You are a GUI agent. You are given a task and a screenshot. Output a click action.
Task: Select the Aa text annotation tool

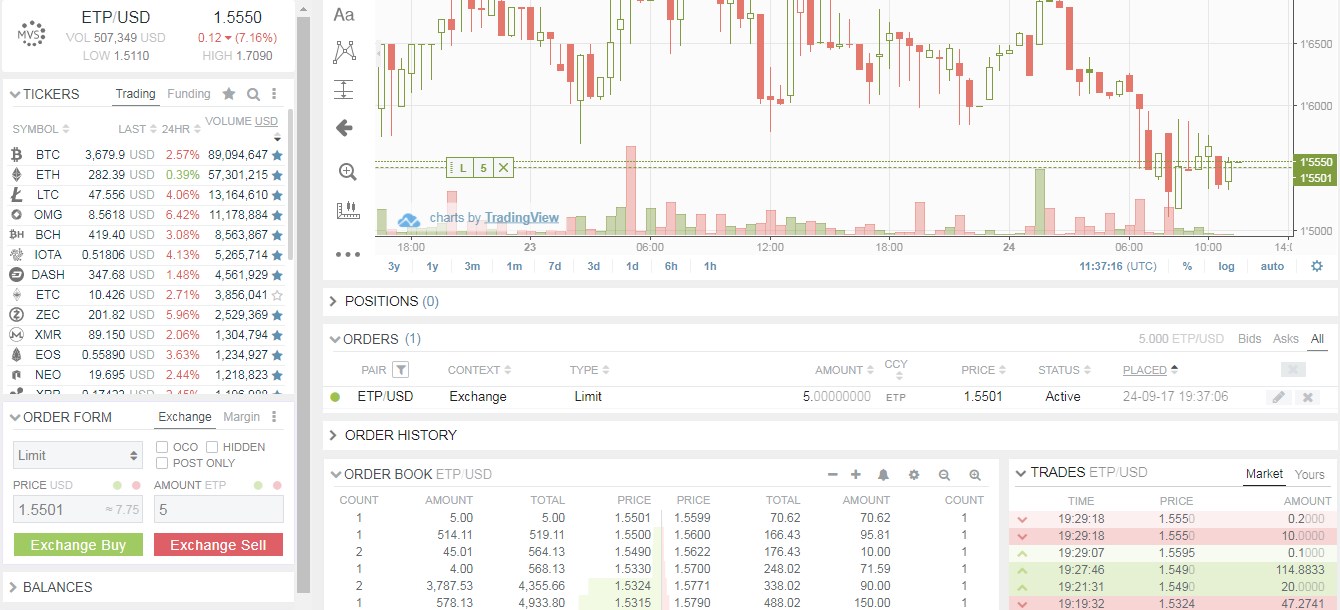click(x=345, y=15)
